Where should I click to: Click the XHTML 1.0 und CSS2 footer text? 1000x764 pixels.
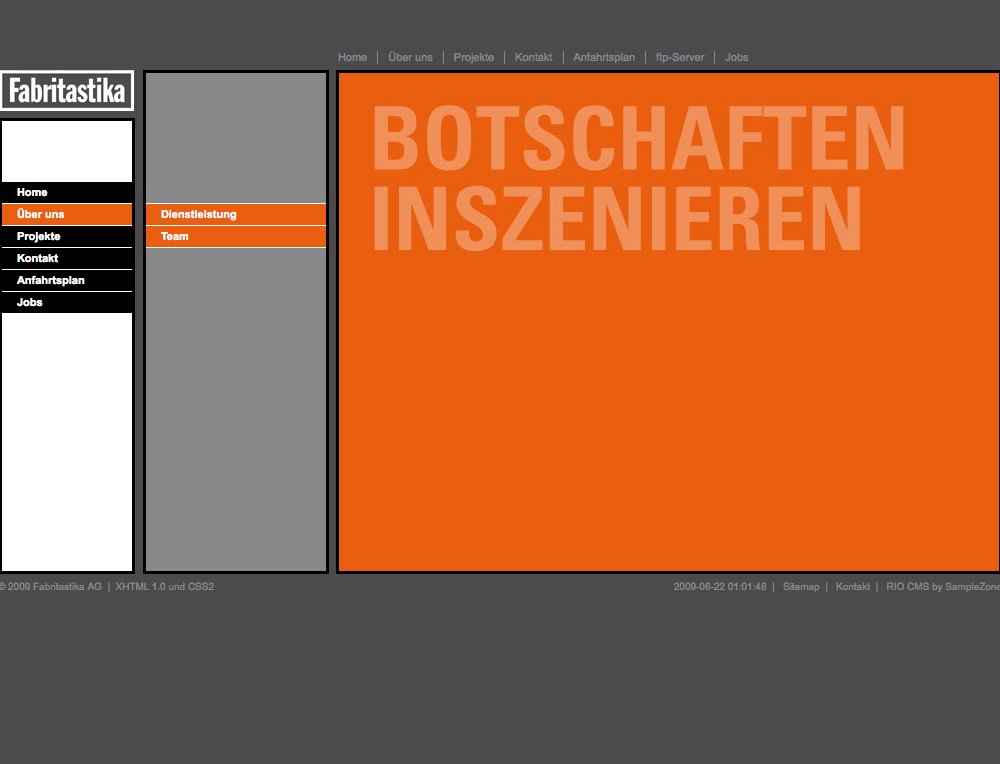(x=165, y=587)
